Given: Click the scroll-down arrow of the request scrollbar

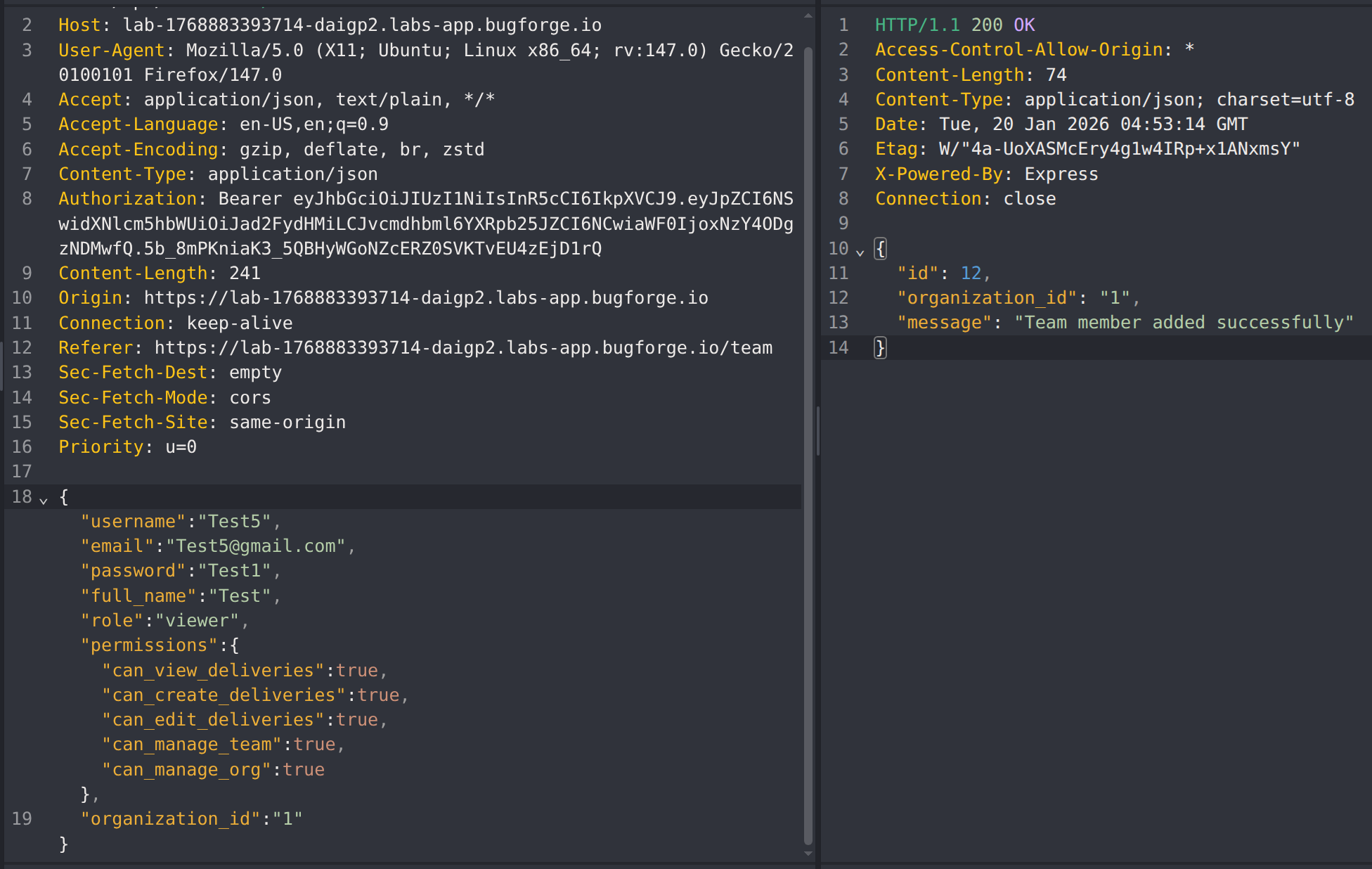Looking at the screenshot, I should pyautogui.click(x=808, y=854).
